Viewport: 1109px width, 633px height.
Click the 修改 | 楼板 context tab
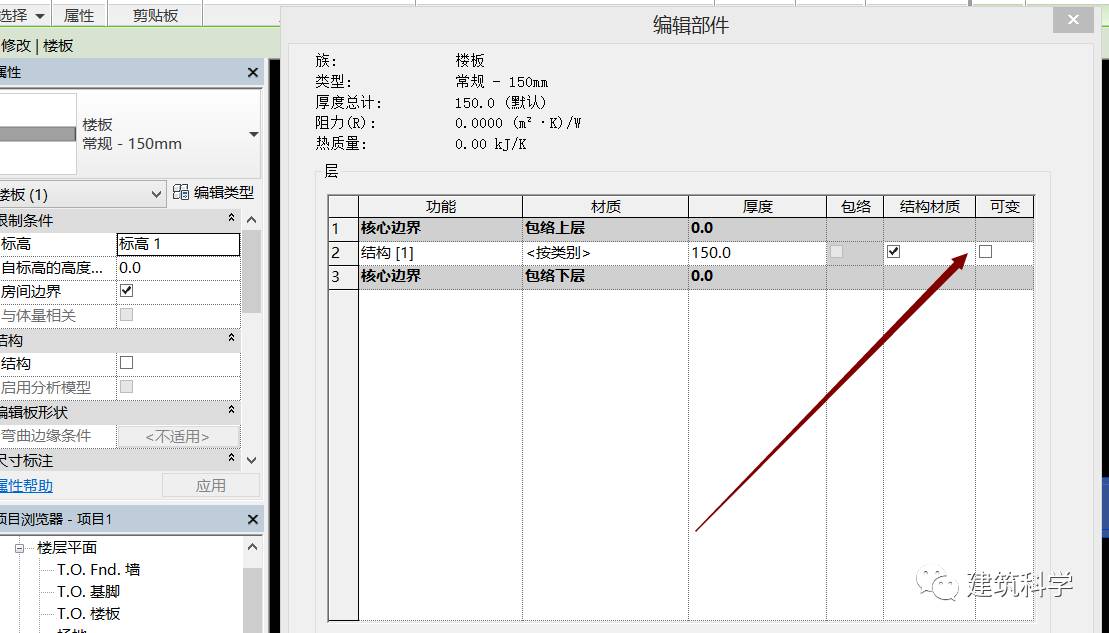[x=37, y=46]
